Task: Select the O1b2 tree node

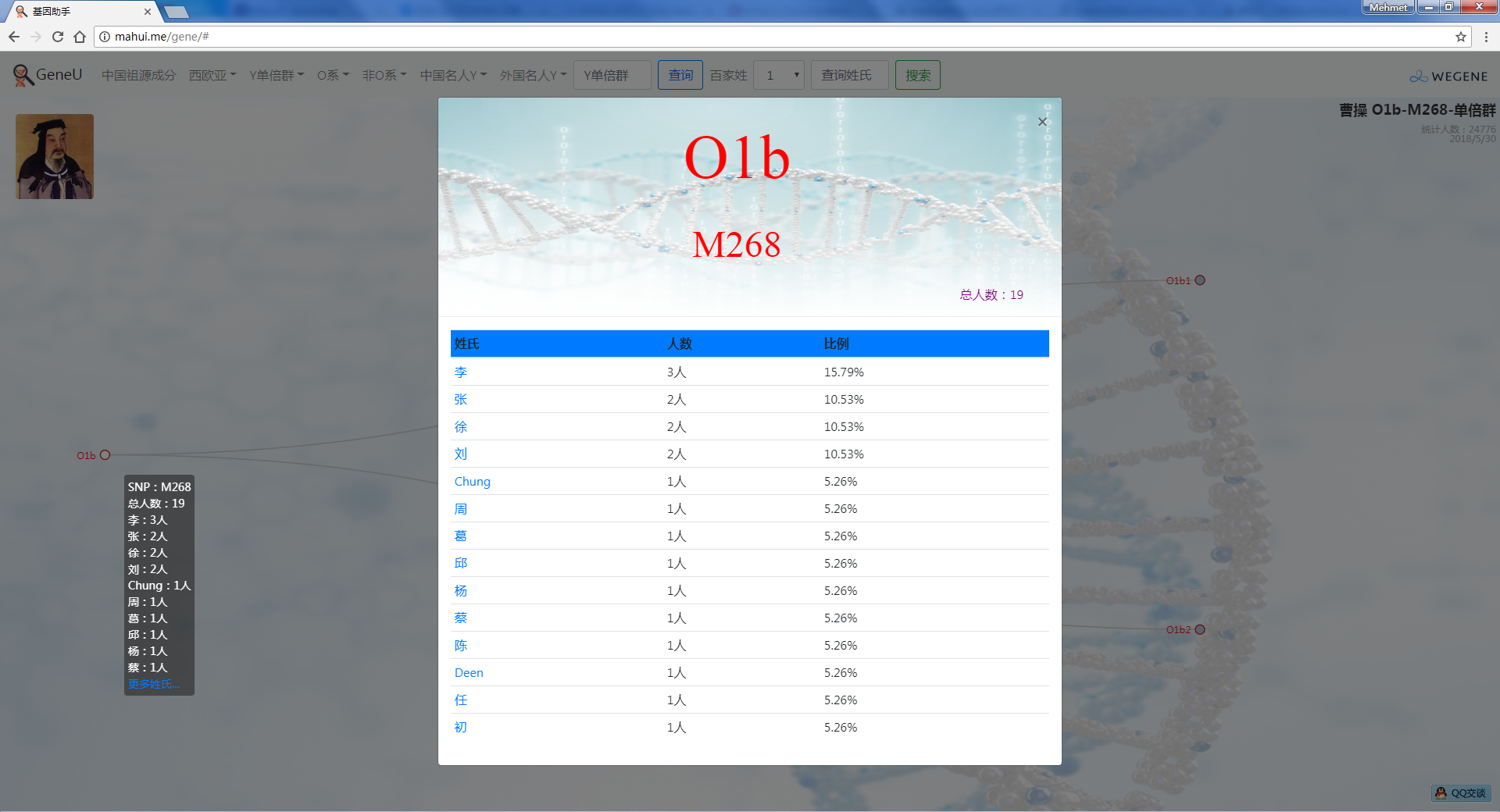Action: [1200, 629]
